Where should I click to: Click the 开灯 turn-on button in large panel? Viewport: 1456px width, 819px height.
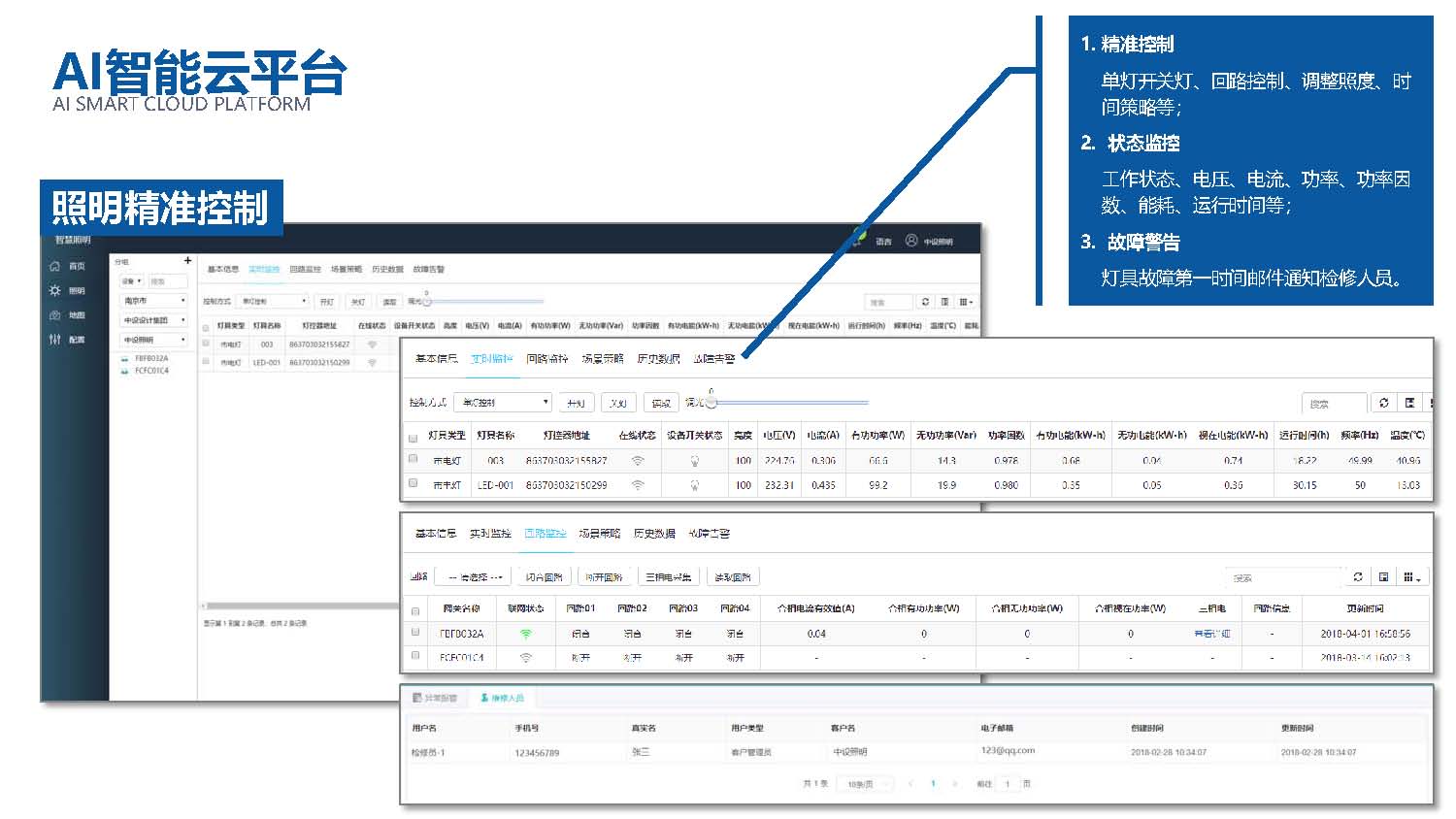577,403
